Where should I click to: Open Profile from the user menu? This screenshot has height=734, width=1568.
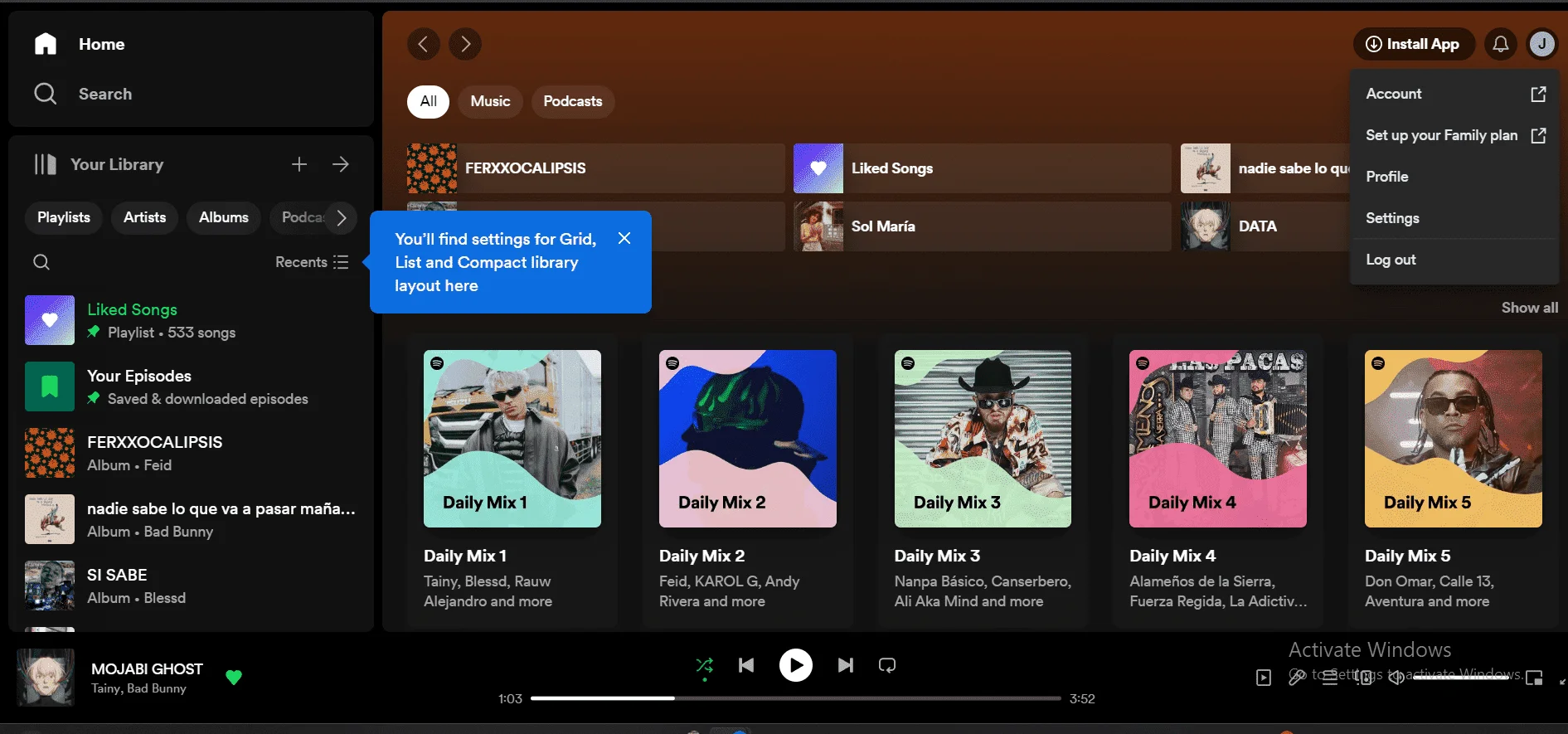coord(1455,177)
